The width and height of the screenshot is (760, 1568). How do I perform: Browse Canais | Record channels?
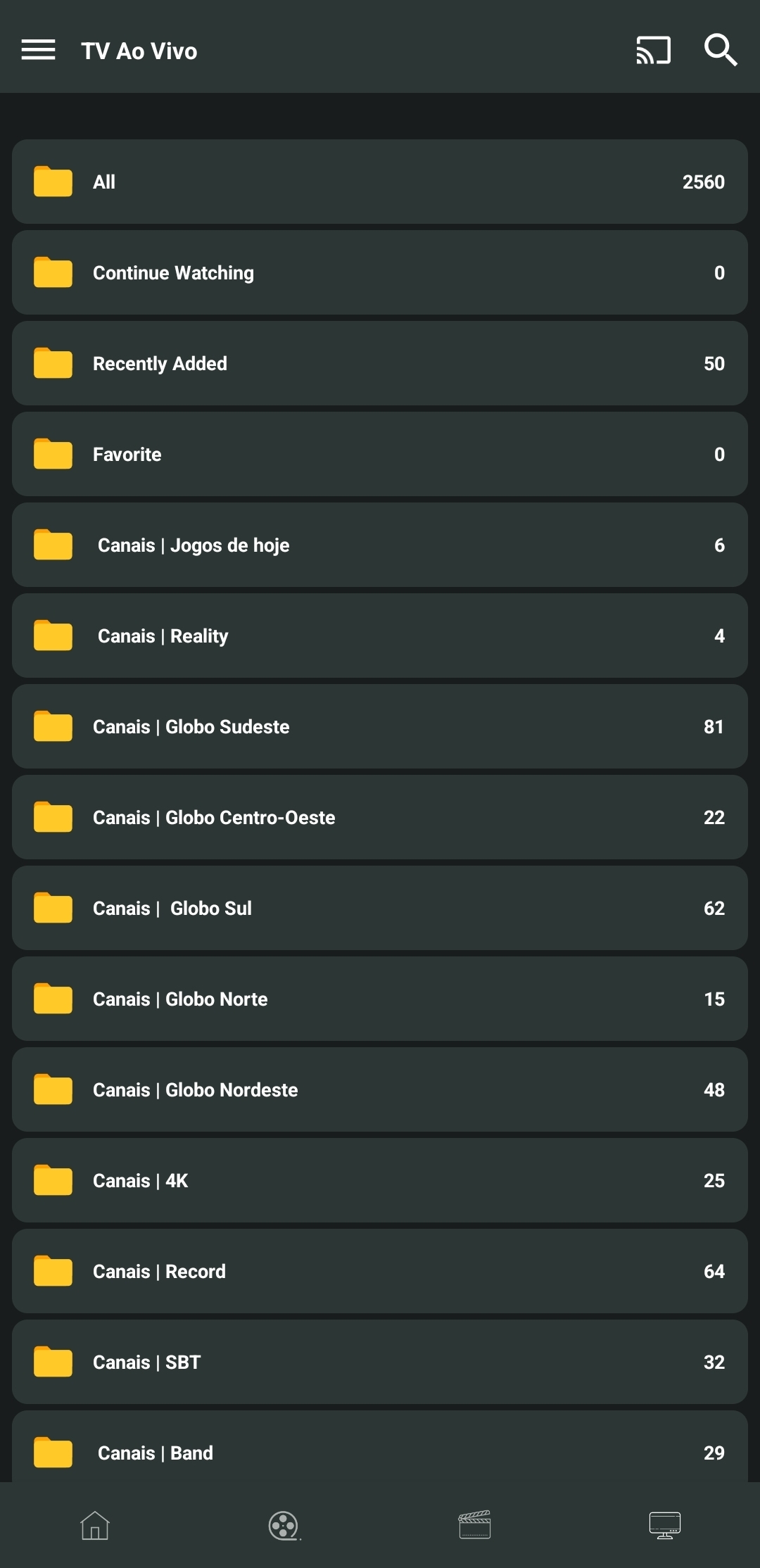pyautogui.click(x=380, y=1271)
